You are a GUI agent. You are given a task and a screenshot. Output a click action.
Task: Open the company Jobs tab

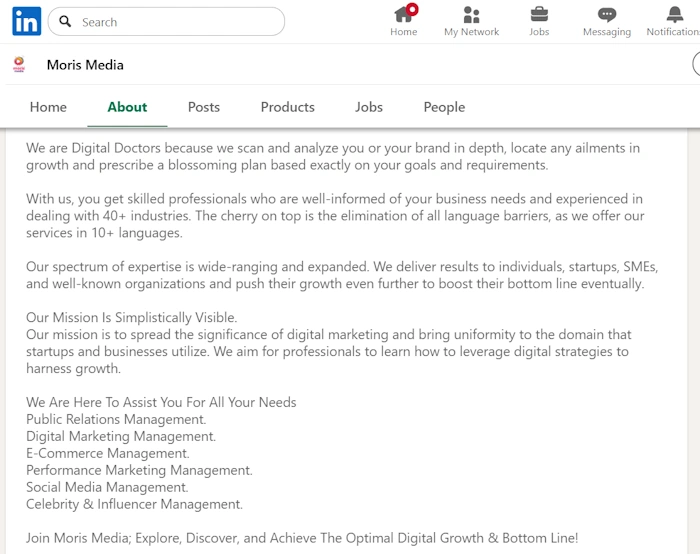(369, 107)
